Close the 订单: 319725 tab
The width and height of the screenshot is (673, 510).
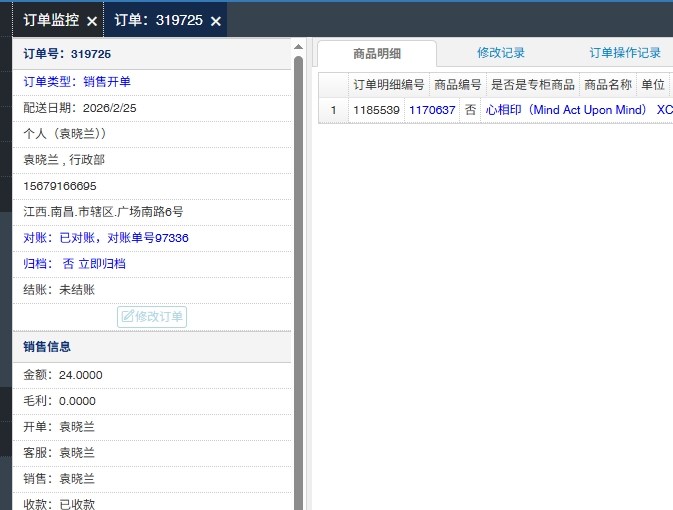pos(215,21)
